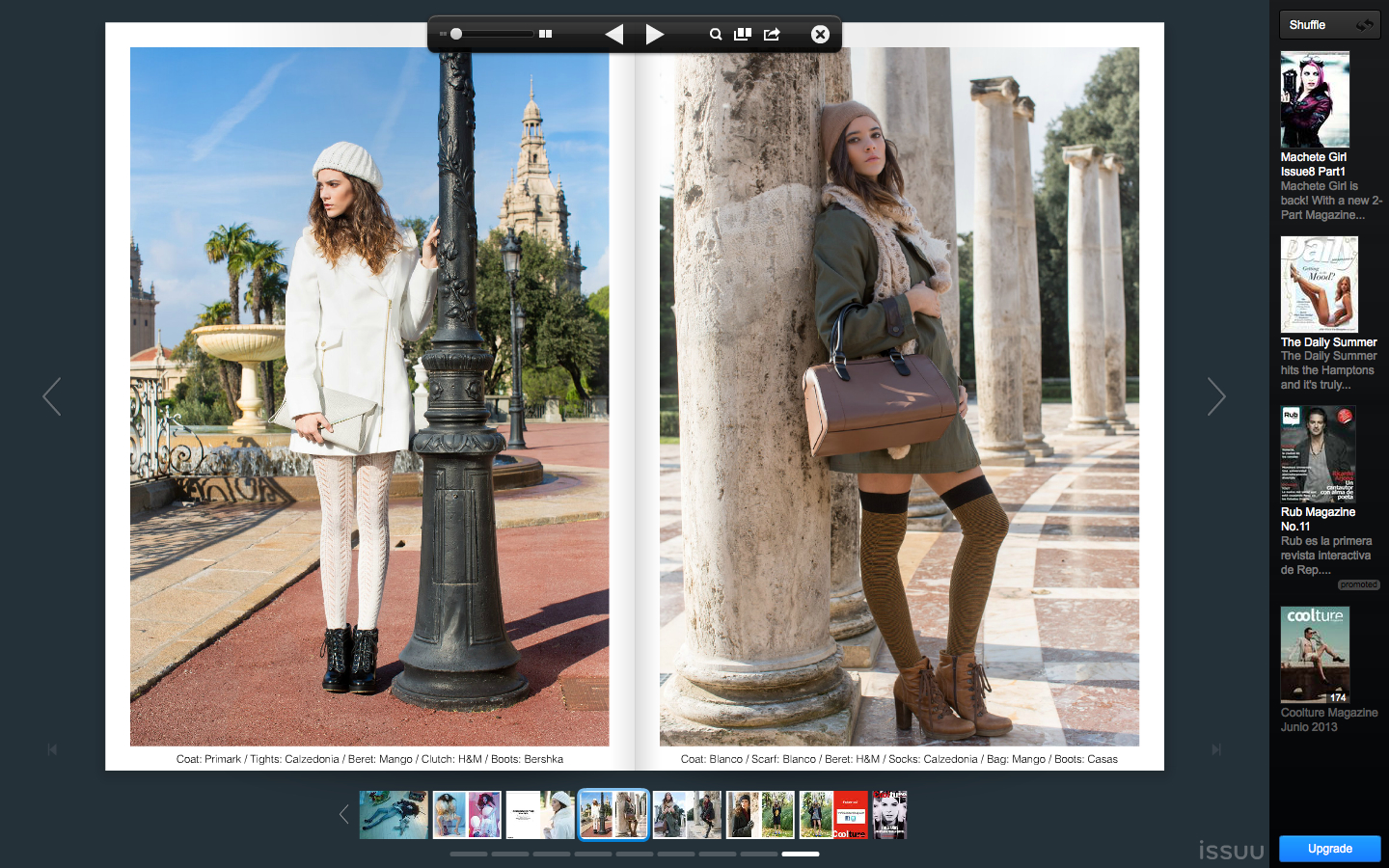1389x868 pixels.
Task: Click the small zoom-out icon beside slider
Action: [x=444, y=34]
